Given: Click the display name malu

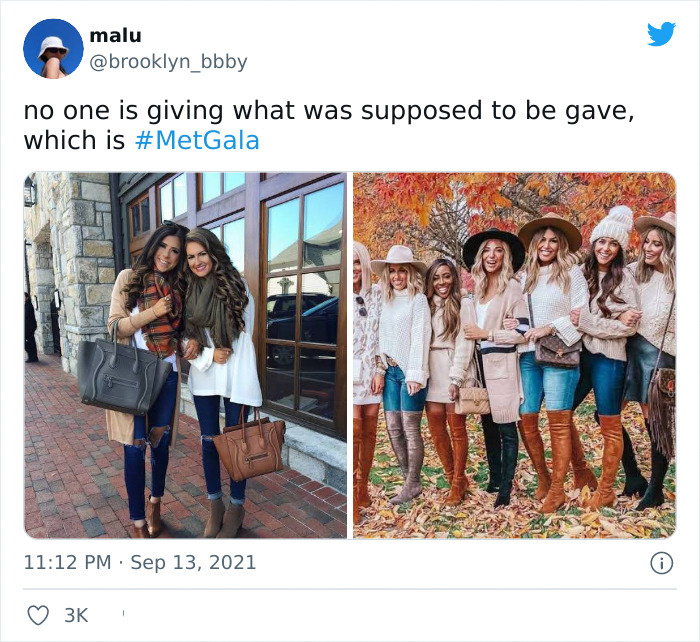Looking at the screenshot, I should (115, 36).
